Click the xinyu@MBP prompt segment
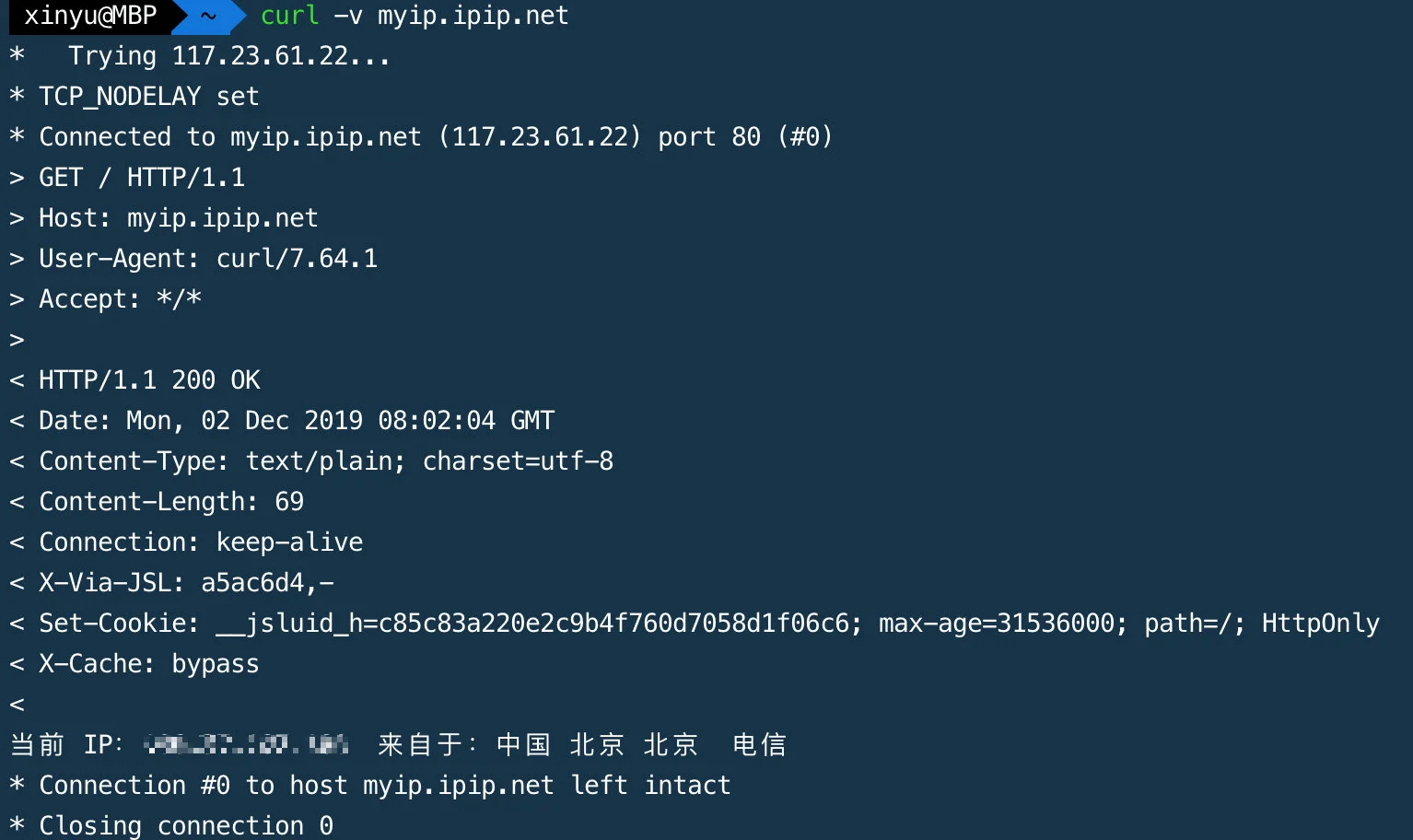The height and width of the screenshot is (840, 1413). coord(89,16)
